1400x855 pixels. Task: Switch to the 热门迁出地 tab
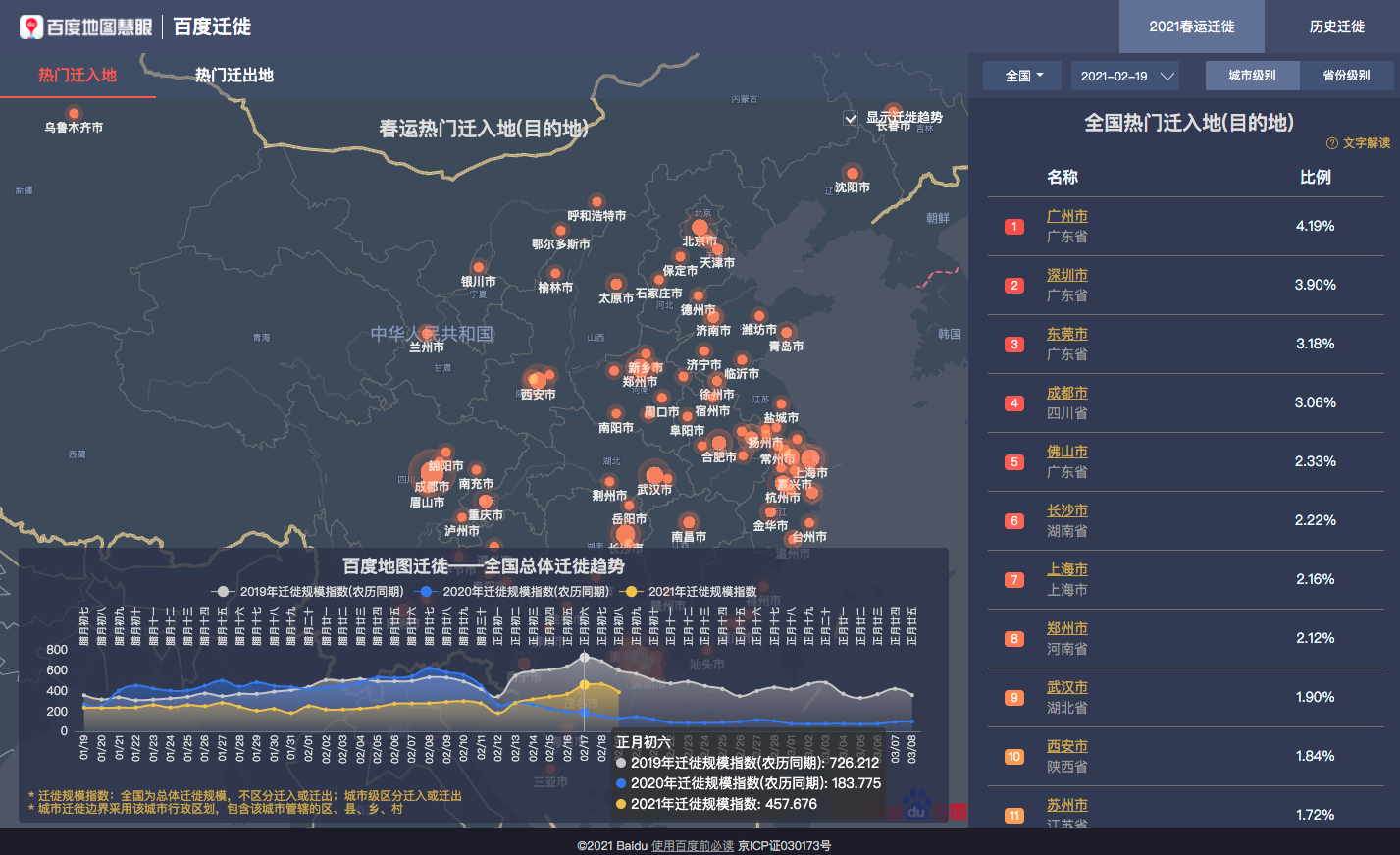click(x=233, y=76)
